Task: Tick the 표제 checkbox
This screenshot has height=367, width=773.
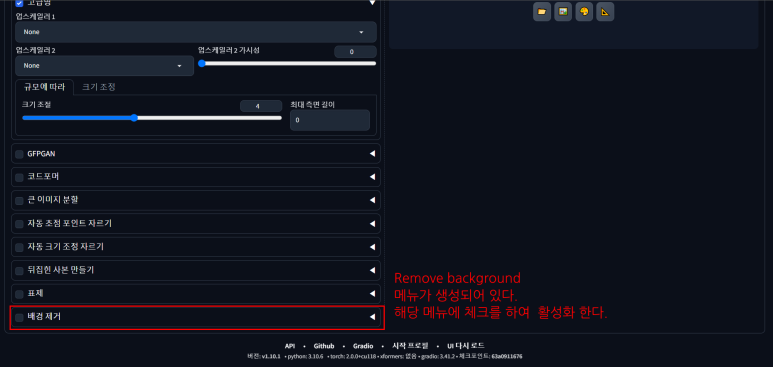Action: click(19, 294)
